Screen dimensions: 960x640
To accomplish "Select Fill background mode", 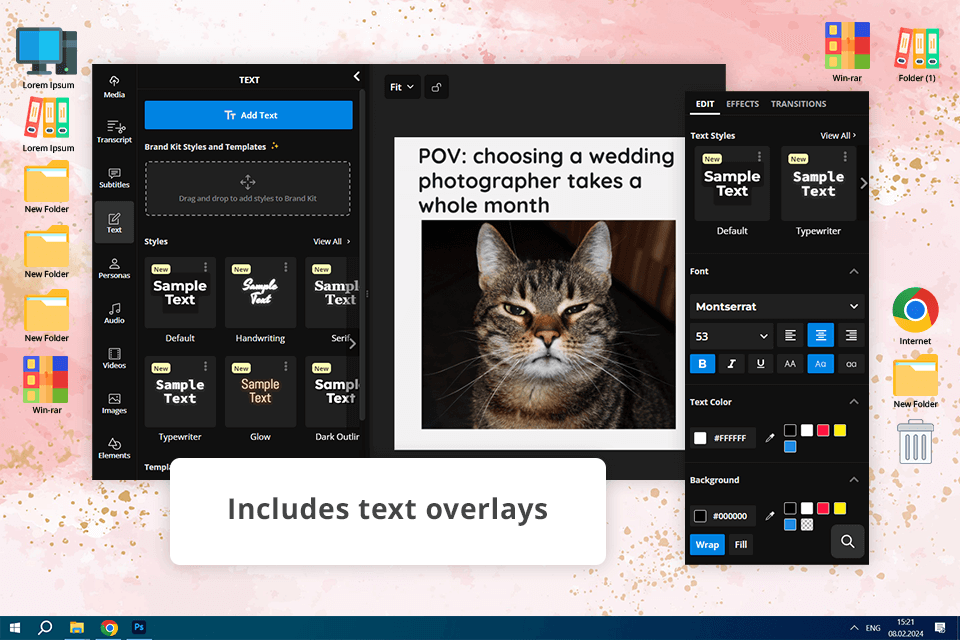I will pos(741,544).
